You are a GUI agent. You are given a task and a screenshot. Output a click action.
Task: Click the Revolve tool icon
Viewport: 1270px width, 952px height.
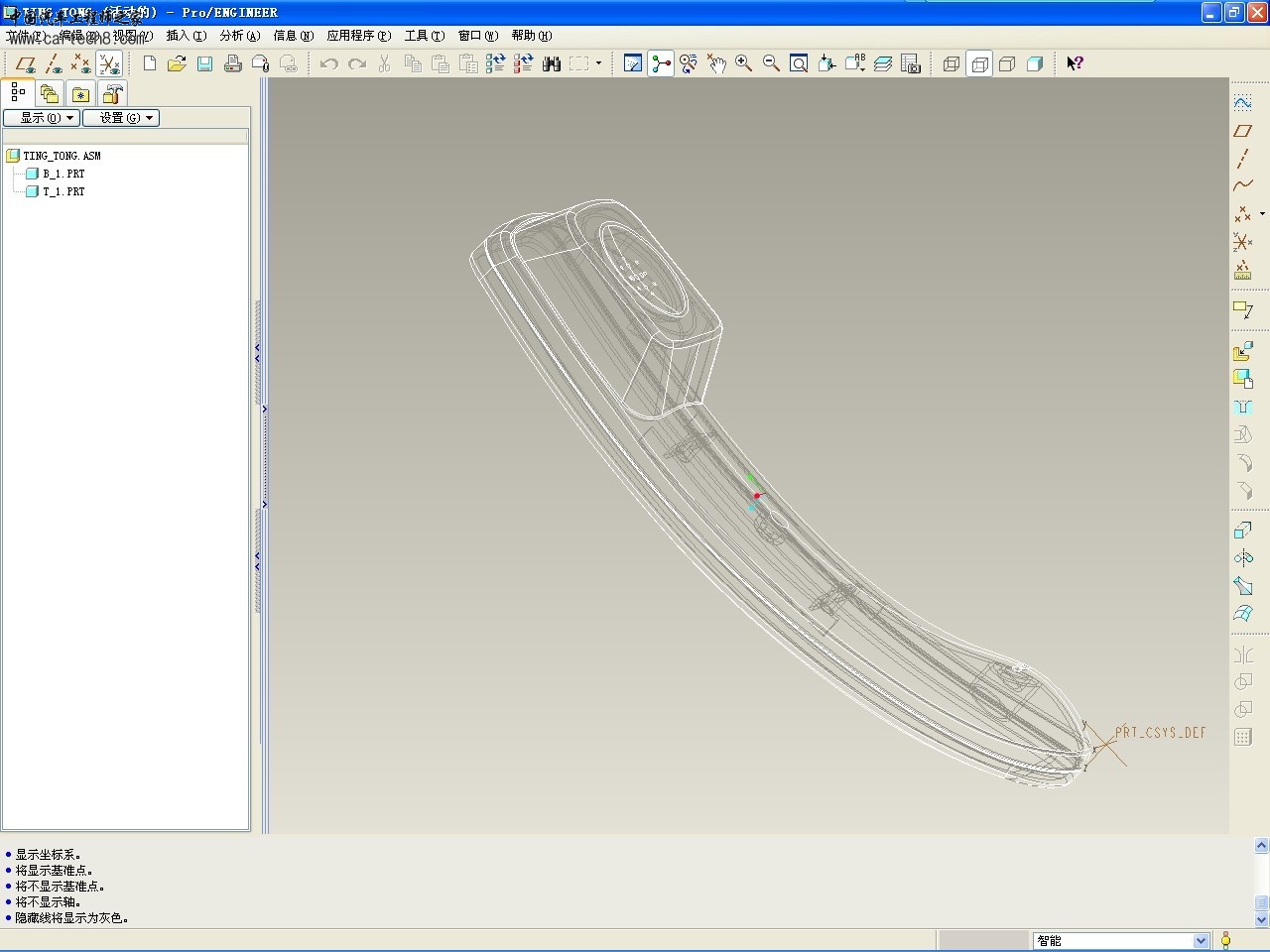coord(1242,558)
